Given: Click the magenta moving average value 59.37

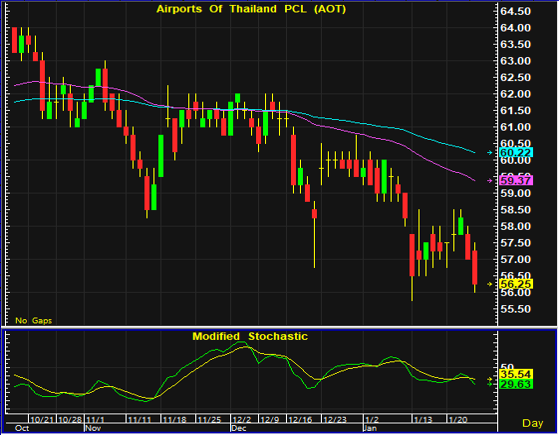Looking at the screenshot, I should 516,180.
